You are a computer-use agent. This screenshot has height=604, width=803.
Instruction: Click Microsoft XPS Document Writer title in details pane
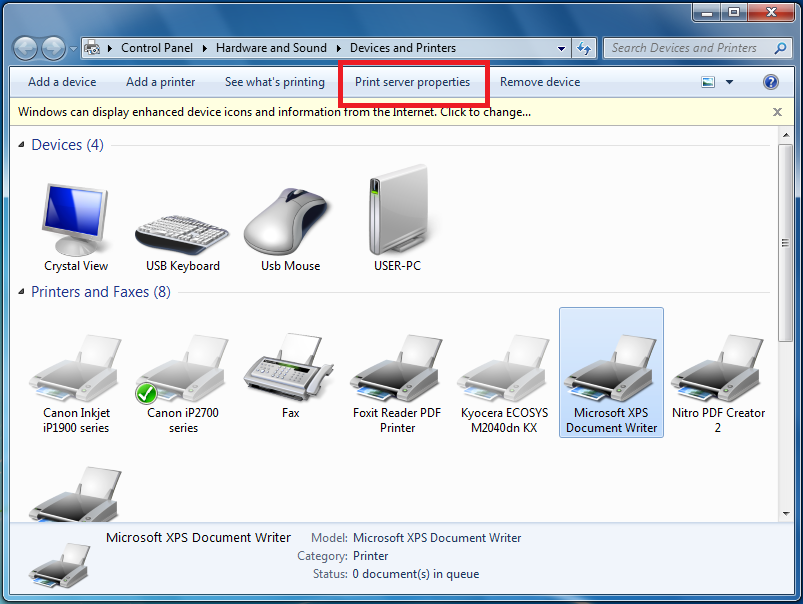click(198, 537)
